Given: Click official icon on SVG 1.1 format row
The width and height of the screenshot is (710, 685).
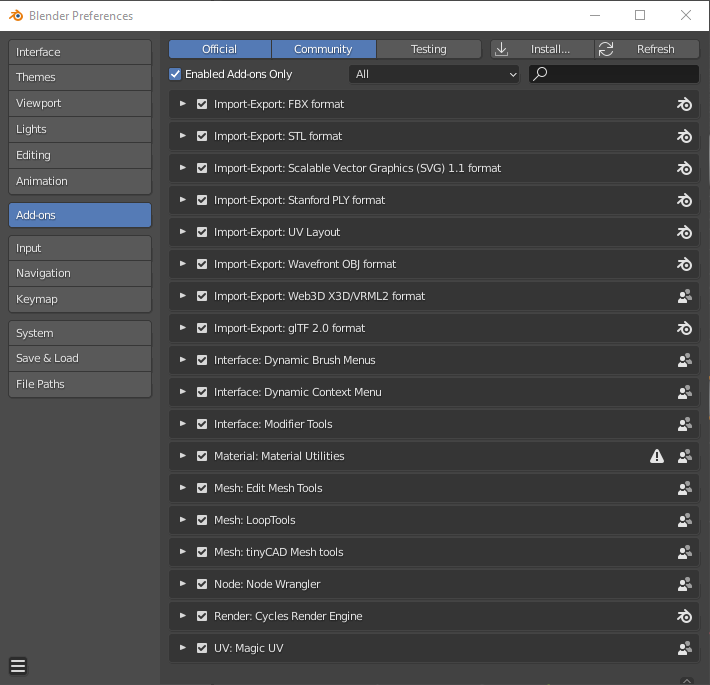Looking at the screenshot, I should pyautogui.click(x=684, y=168).
